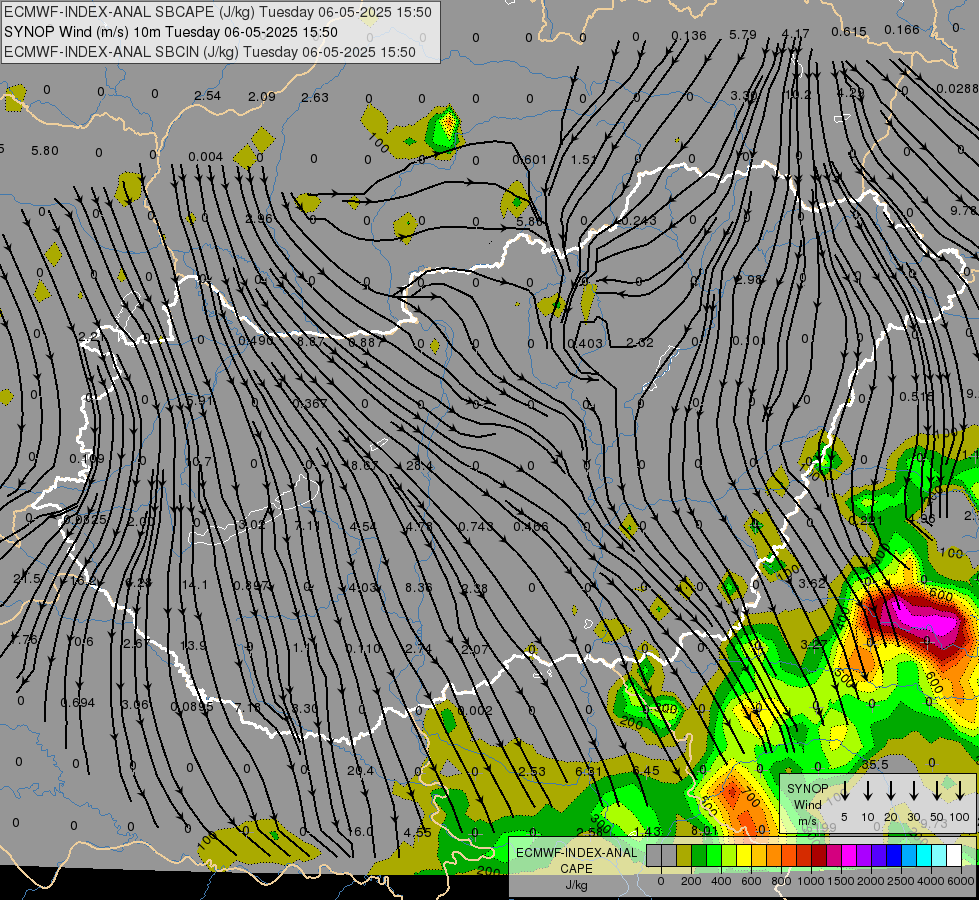Select the dark red maroon swatch in CAPE legend
Screen dimensions: 979x900
[819, 856]
